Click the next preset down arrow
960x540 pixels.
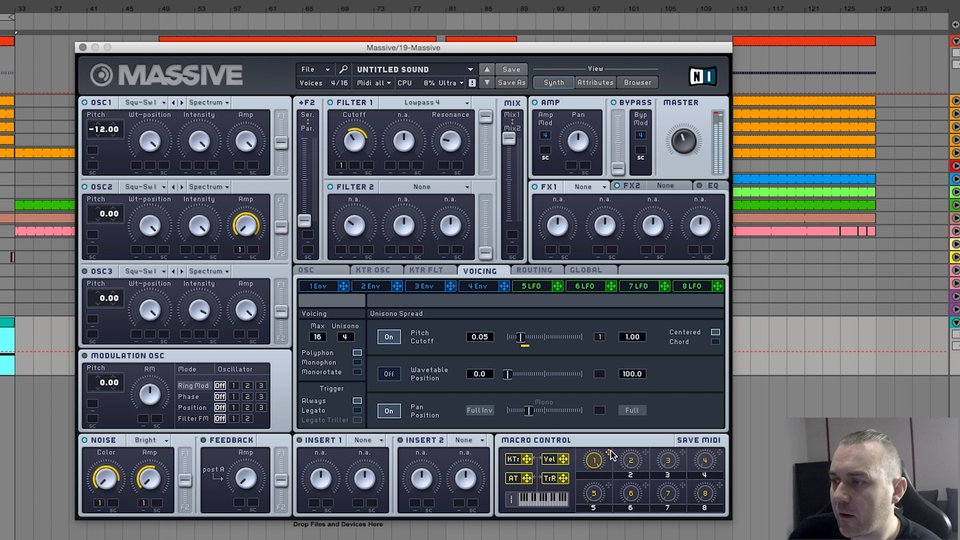tap(487, 83)
